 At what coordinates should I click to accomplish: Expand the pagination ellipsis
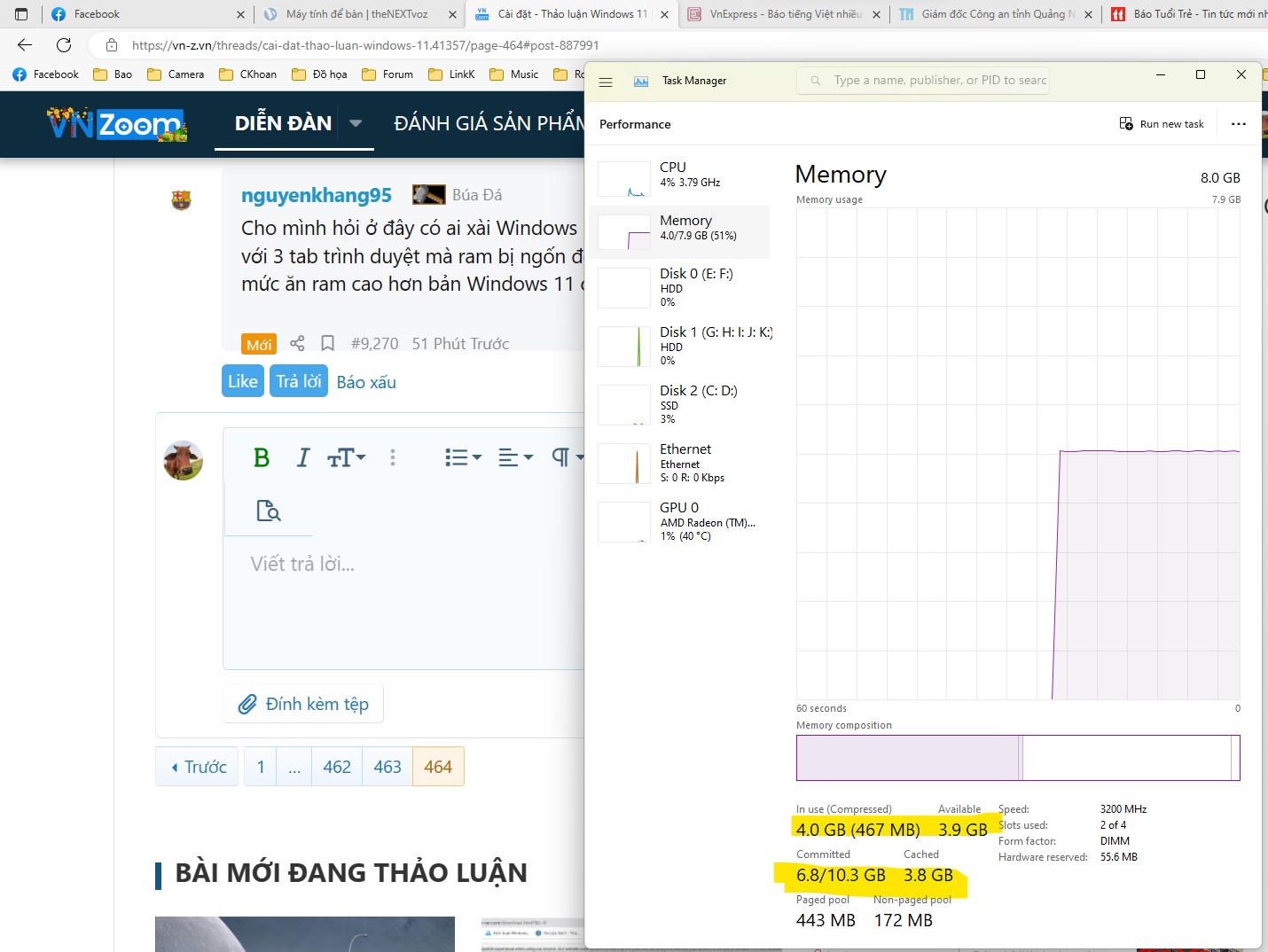click(x=294, y=767)
